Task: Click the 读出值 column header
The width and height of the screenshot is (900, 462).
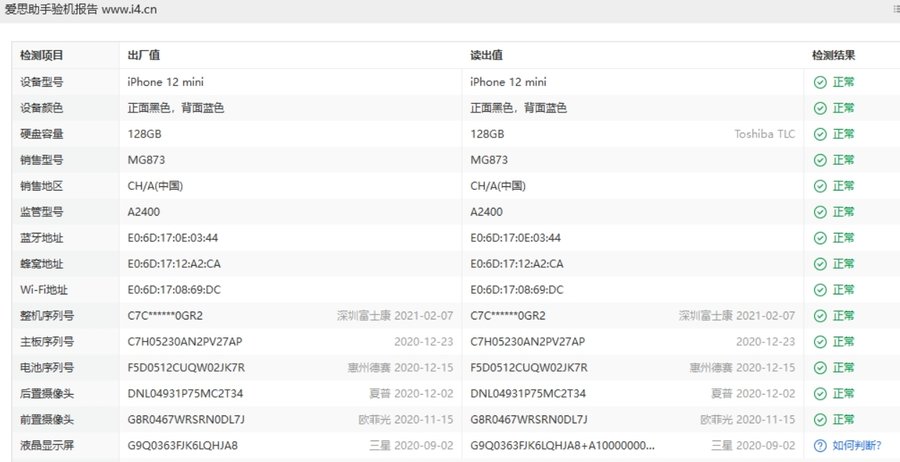Action: click(x=487, y=56)
